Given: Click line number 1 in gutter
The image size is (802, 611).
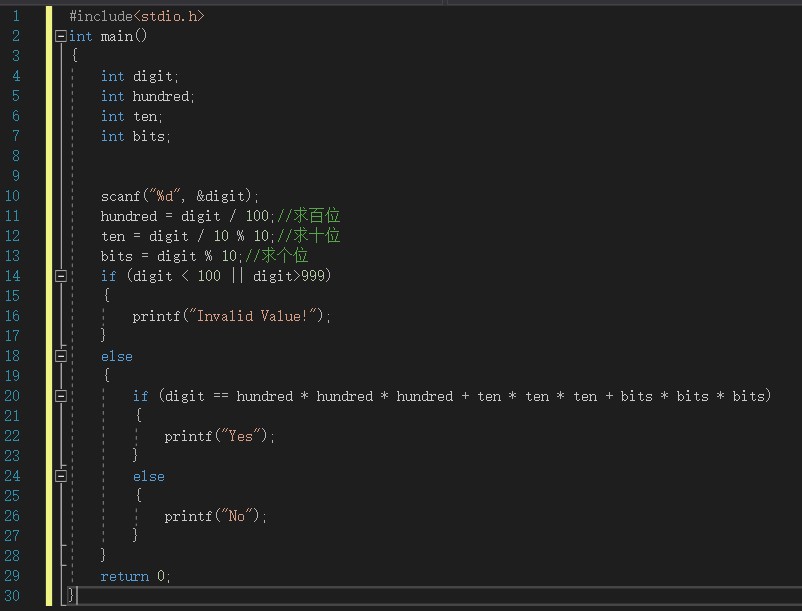Looking at the screenshot, I should click(x=16, y=16).
